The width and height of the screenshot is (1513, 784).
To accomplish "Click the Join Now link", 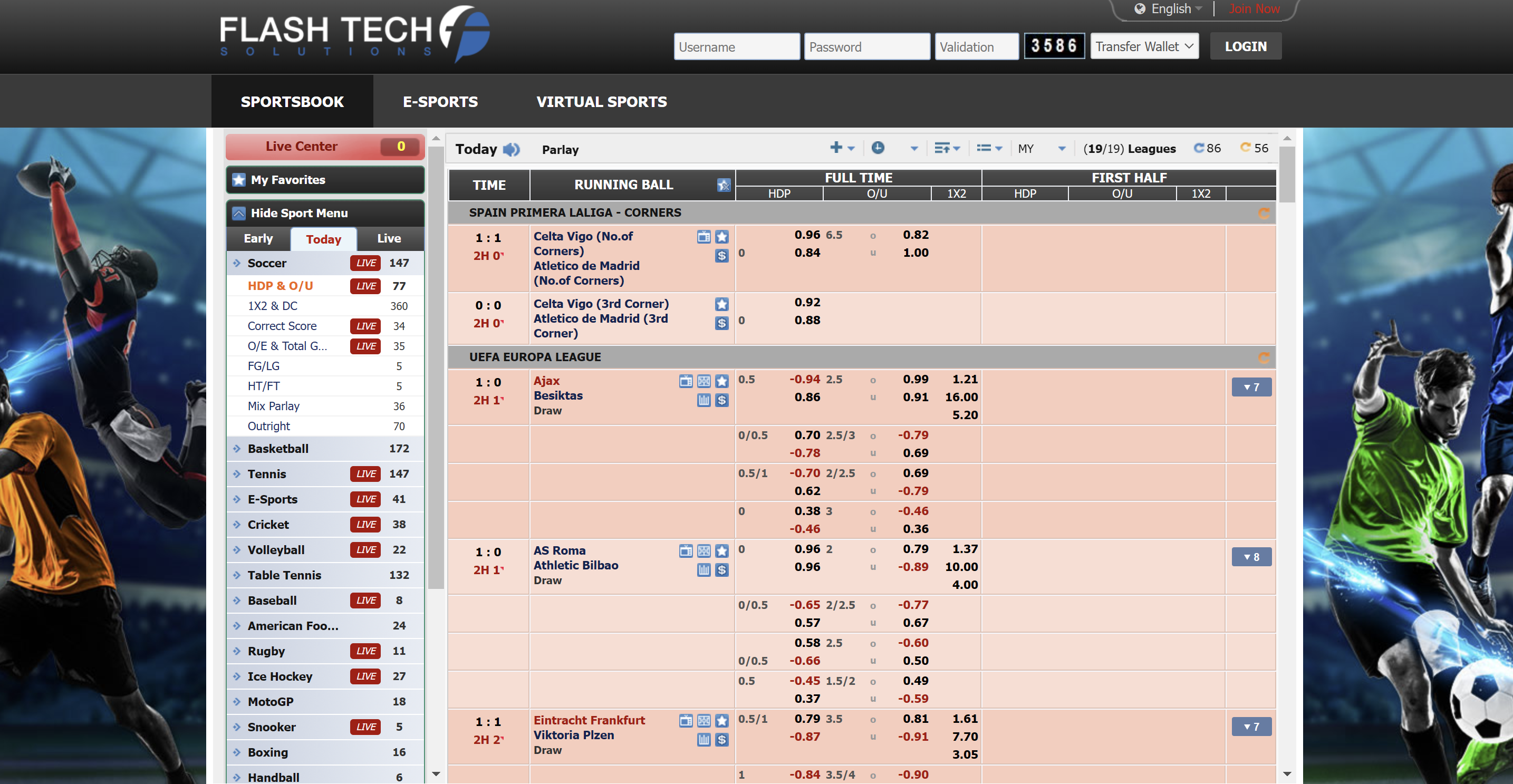I will point(1254,9).
